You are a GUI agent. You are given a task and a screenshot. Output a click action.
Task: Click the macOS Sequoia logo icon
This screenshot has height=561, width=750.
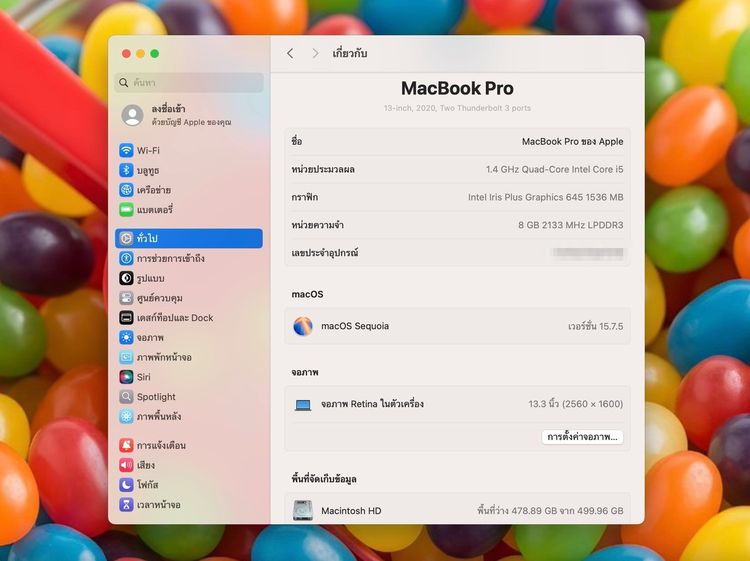(303, 326)
